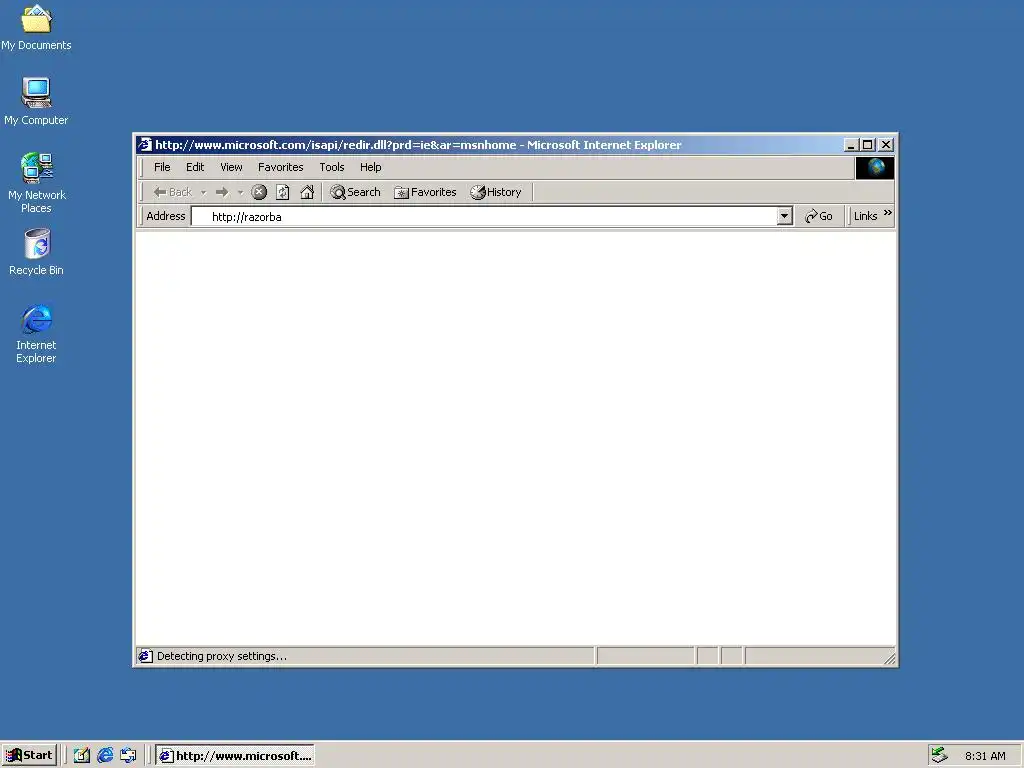Refresh the page using Refresh icon
This screenshot has width=1024, height=768.
coord(283,192)
